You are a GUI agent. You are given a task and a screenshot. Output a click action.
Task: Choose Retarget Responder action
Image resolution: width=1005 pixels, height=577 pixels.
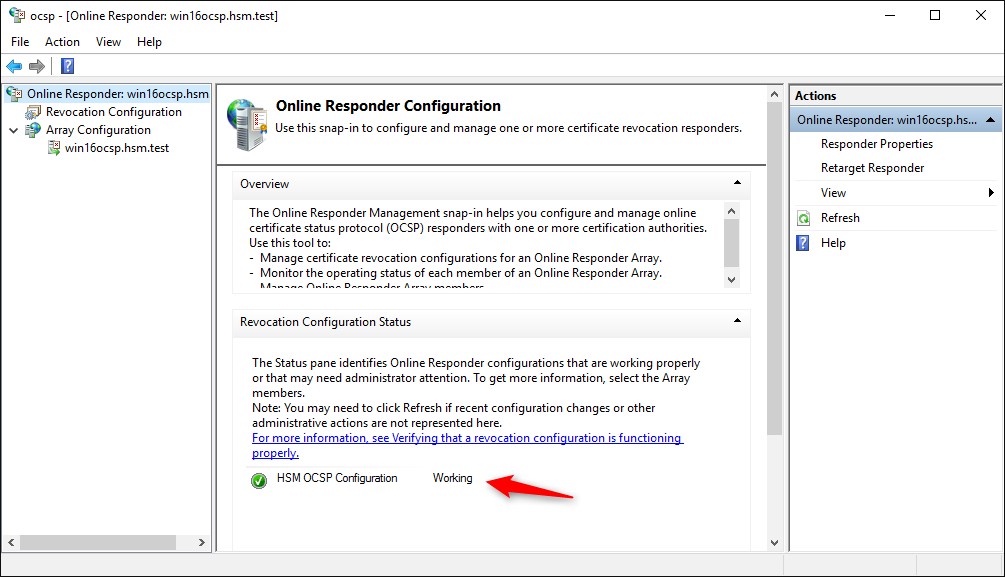[872, 168]
